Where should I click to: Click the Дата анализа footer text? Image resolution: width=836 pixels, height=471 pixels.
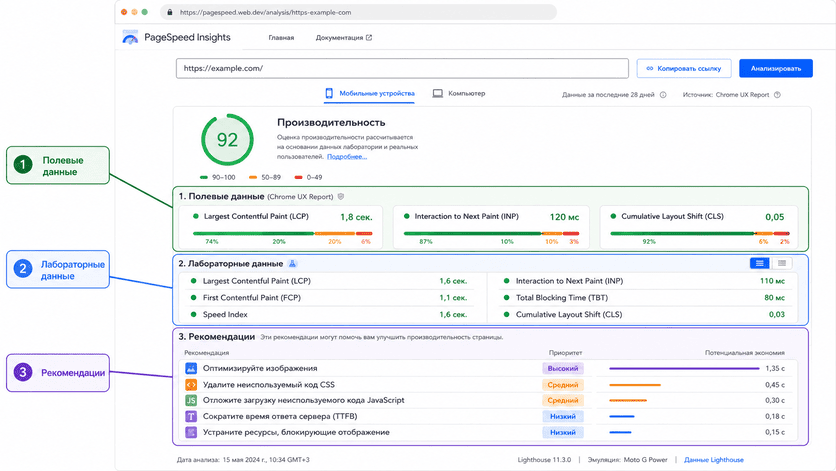(243, 460)
